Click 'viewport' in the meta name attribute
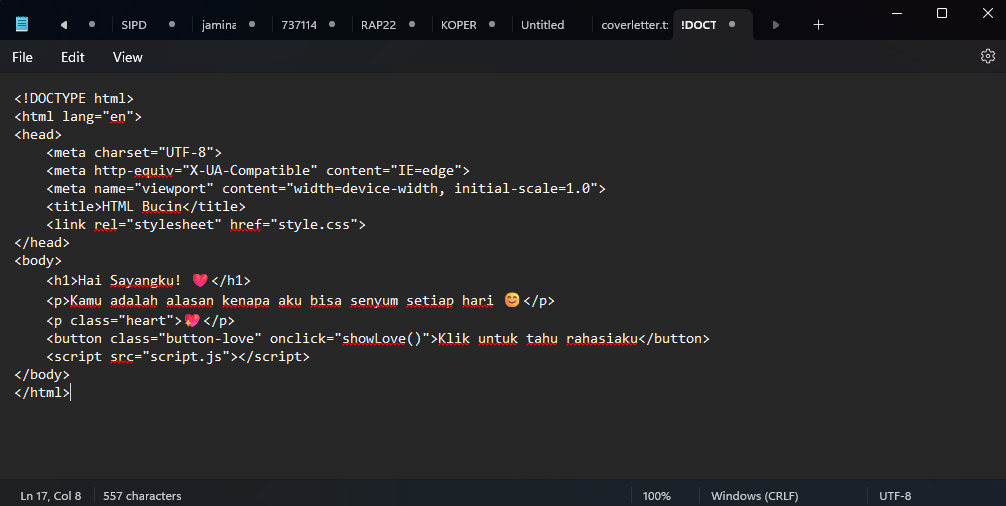Screen dimensions: 1006x506 click(174, 189)
